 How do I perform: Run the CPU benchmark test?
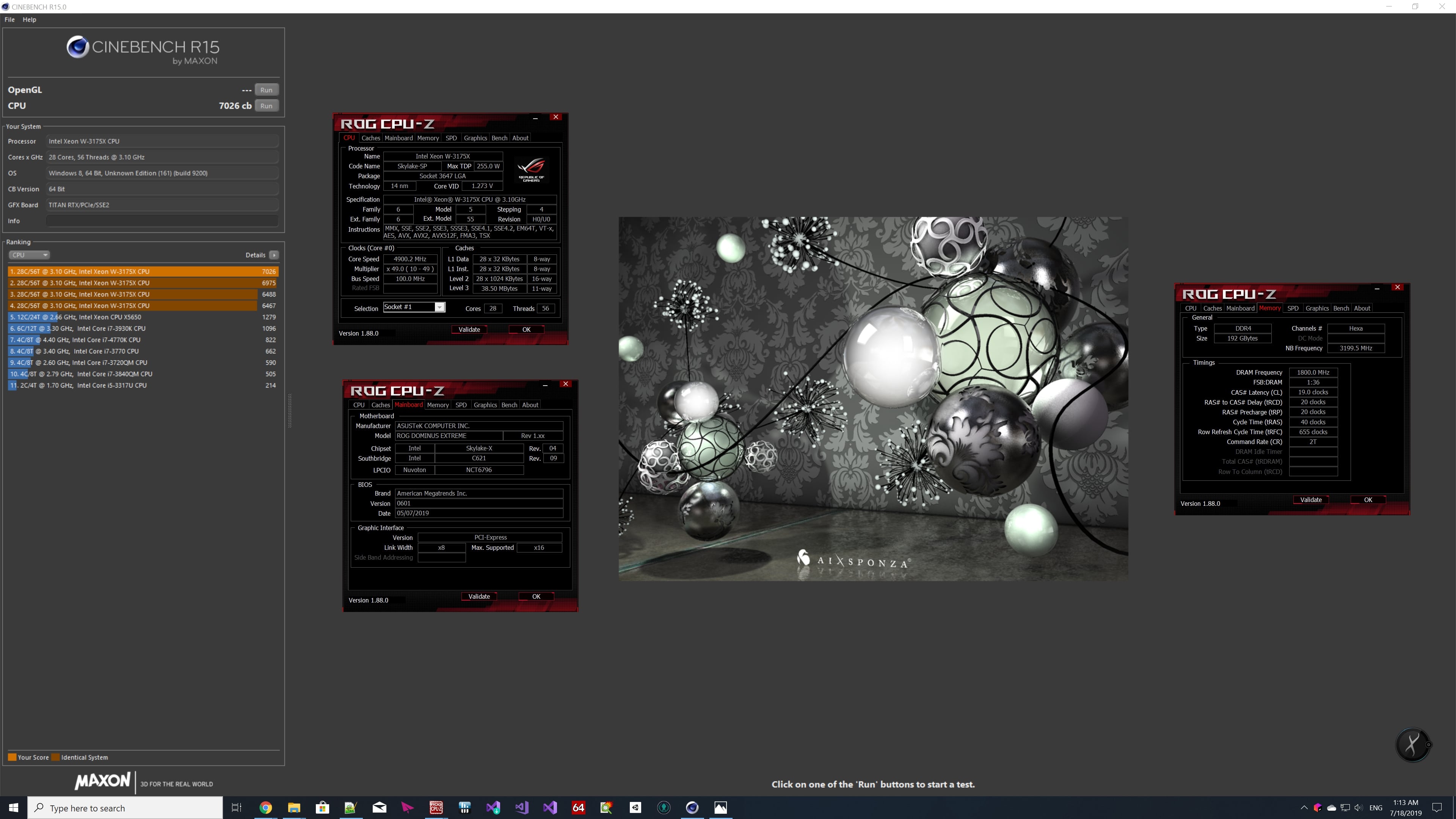(x=266, y=106)
